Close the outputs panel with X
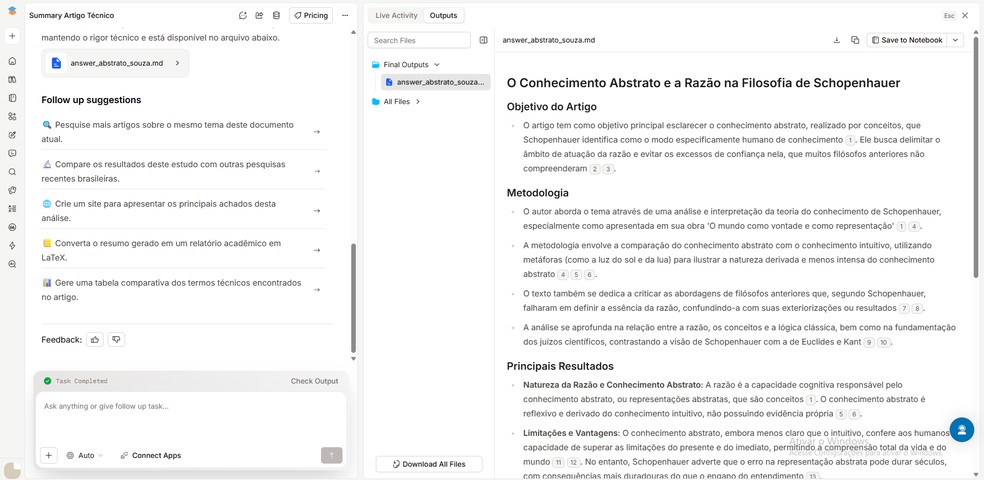This screenshot has width=984, height=480. 965,16
